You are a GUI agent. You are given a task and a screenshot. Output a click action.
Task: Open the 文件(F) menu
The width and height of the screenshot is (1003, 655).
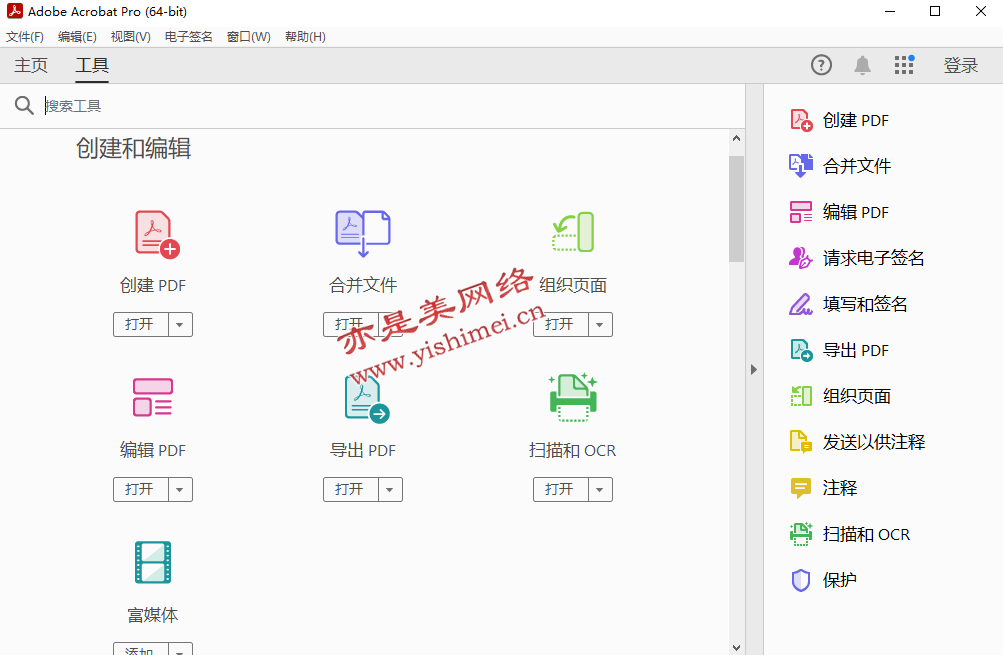[25, 36]
